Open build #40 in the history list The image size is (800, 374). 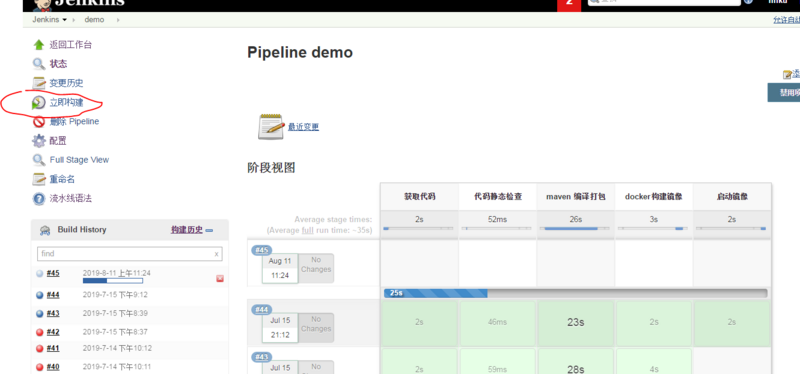[x=53, y=367]
